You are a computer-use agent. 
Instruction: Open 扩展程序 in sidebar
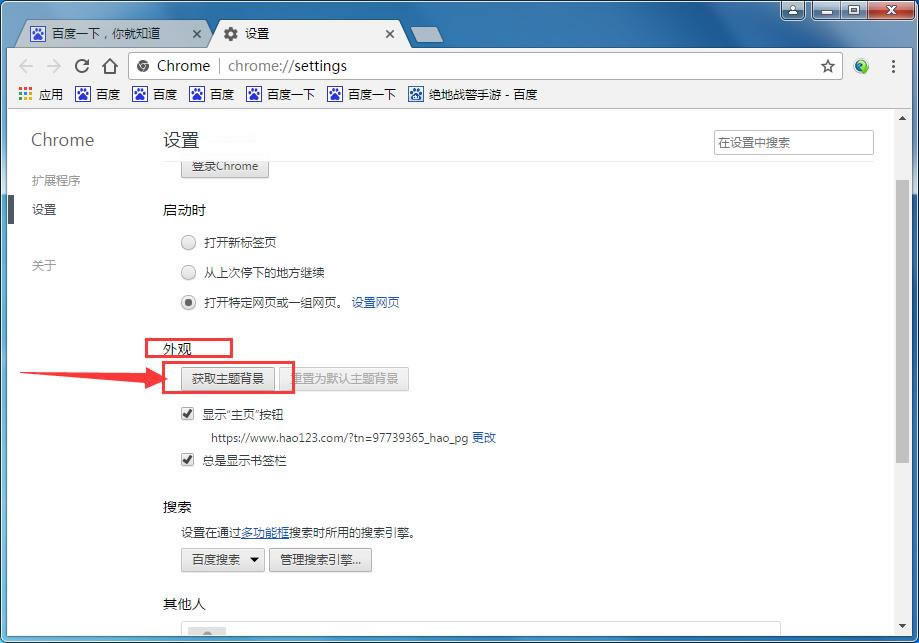[56, 181]
